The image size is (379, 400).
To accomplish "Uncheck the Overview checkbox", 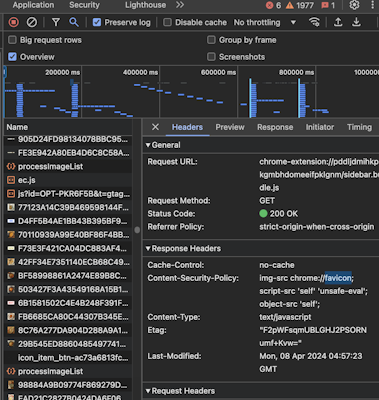I will pyautogui.click(x=12, y=57).
